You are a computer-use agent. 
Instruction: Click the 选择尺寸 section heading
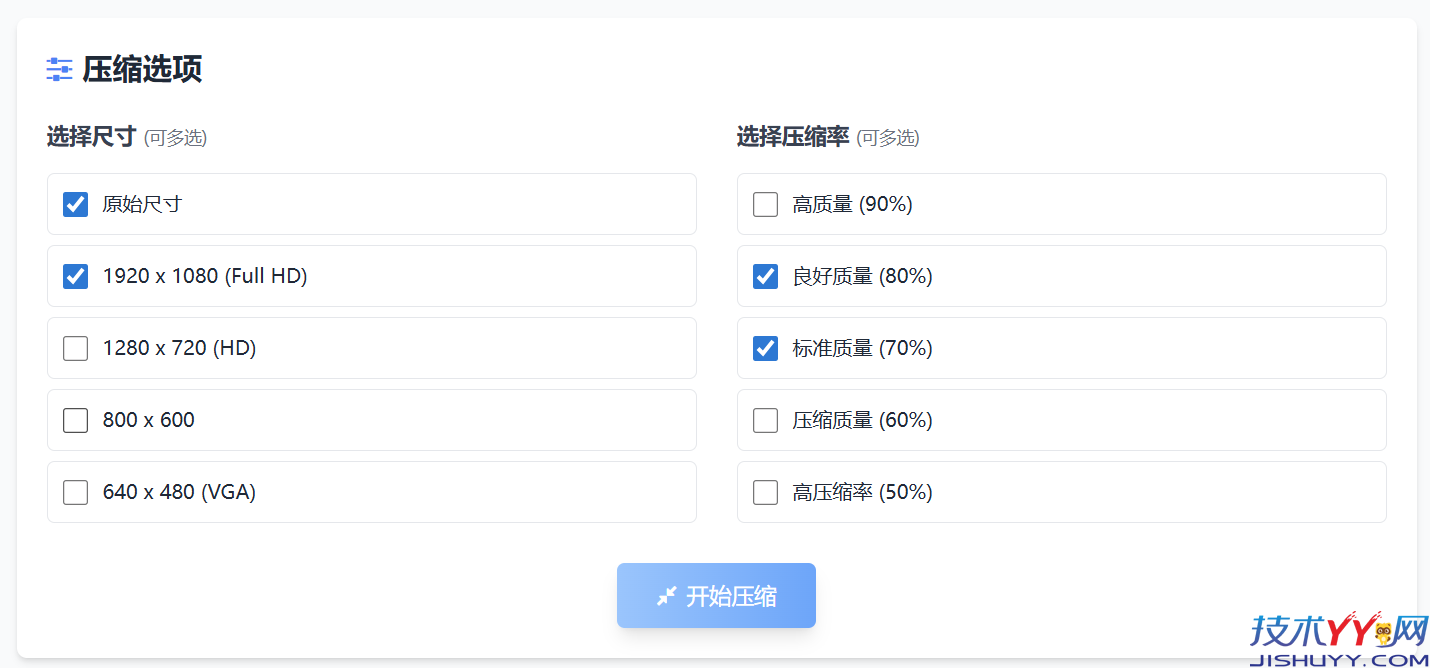(x=91, y=137)
